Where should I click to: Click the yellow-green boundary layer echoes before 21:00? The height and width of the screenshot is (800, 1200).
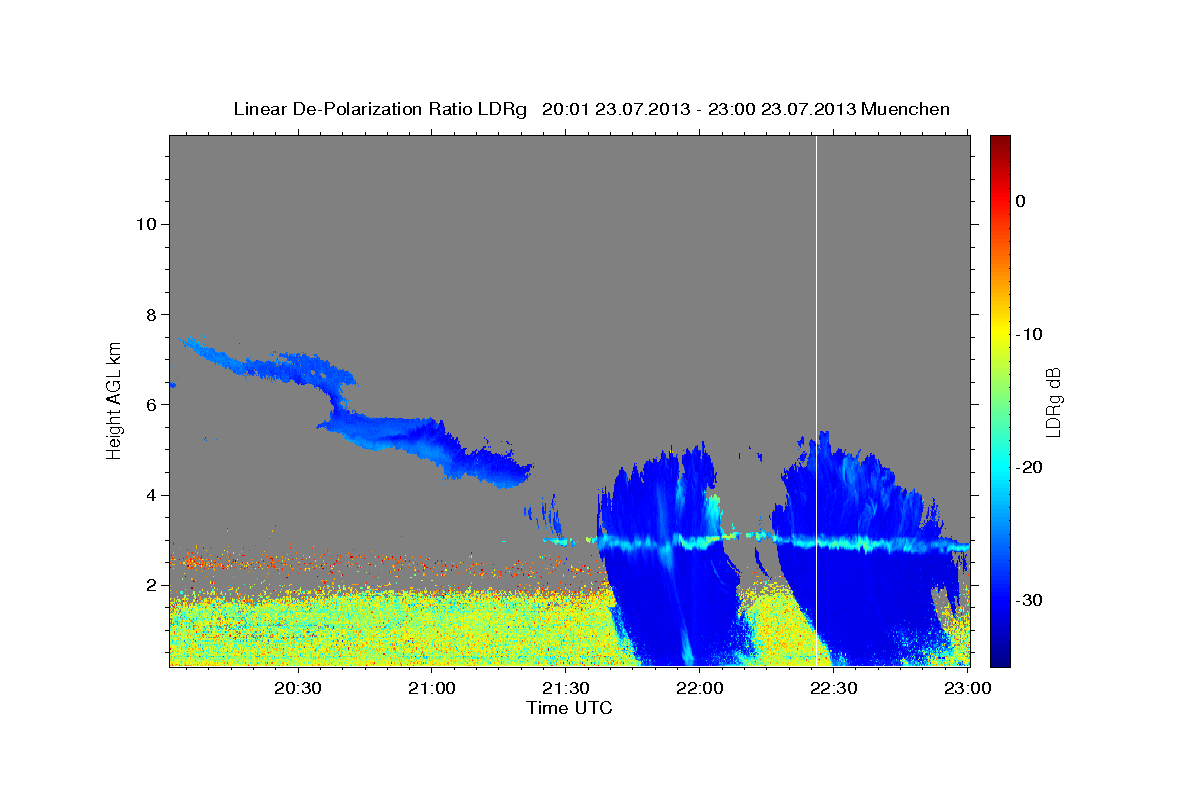tap(300, 628)
